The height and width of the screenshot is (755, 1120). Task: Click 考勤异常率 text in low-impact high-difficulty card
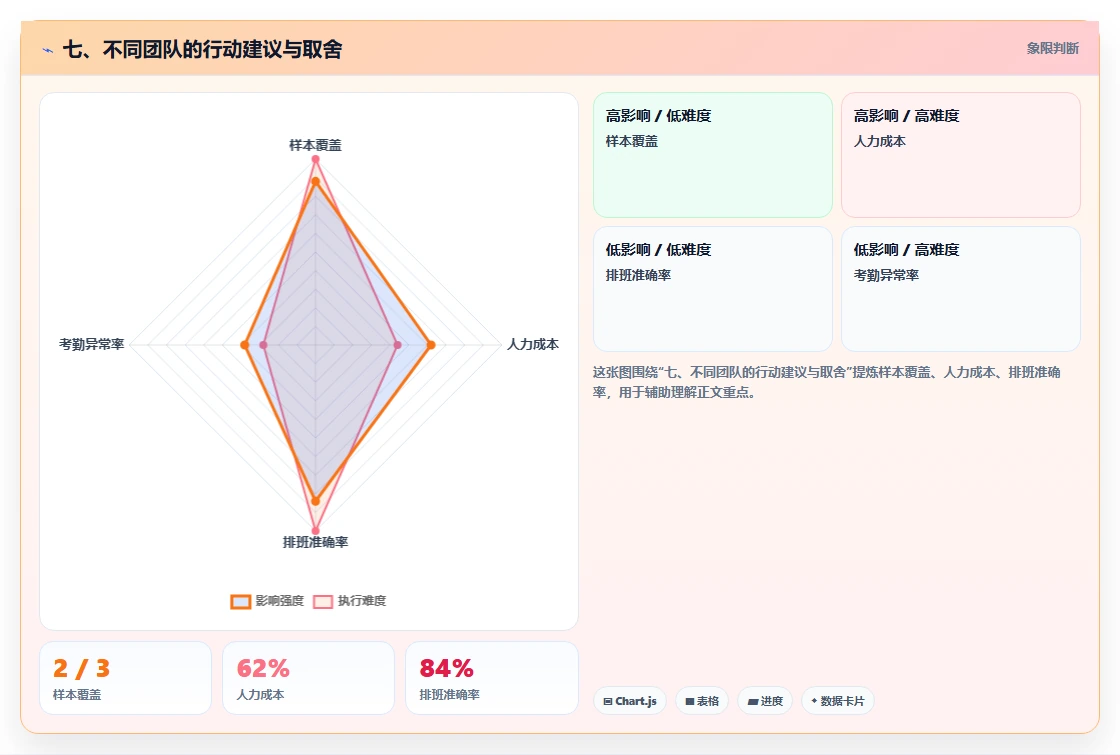[x=886, y=275]
